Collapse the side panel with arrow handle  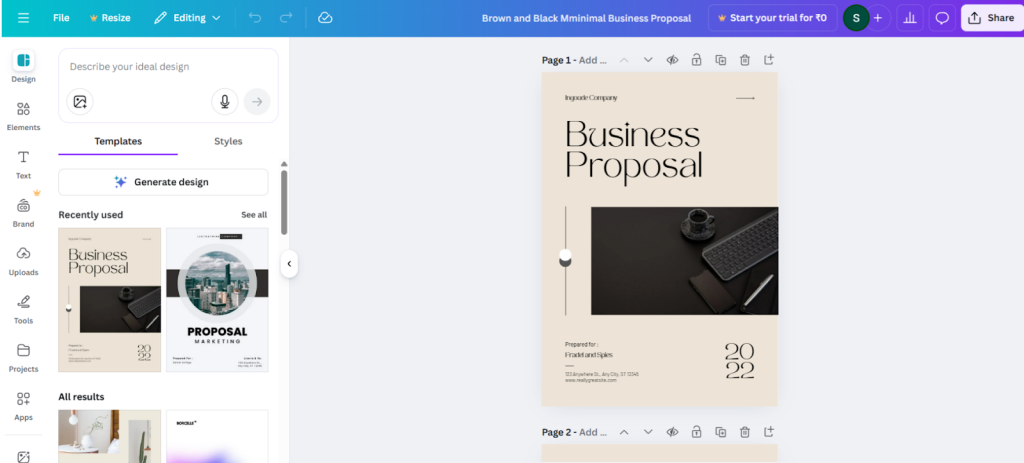[x=289, y=264]
